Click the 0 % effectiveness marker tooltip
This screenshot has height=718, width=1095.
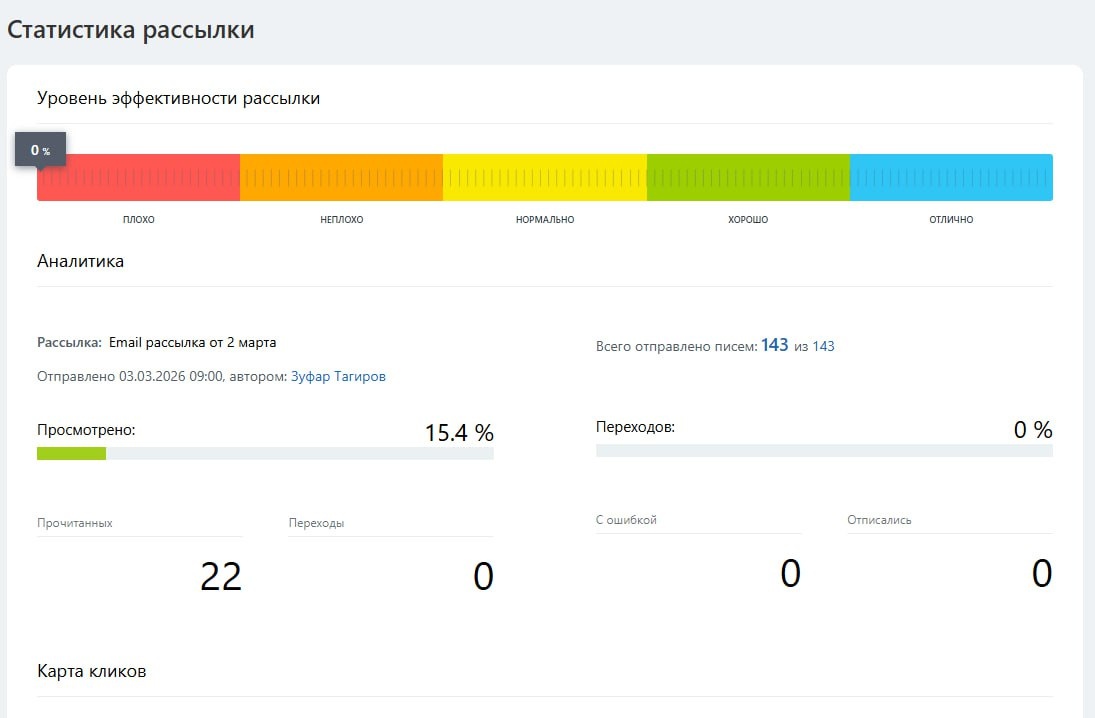pyautogui.click(x=41, y=149)
